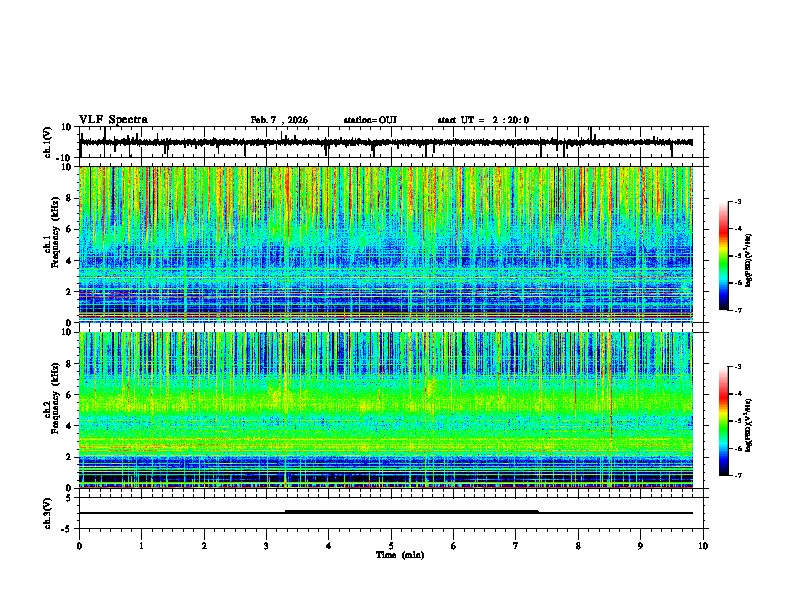Select the "Feb. 7, 2026" date text
This screenshot has height=612, width=792.
click(279, 120)
